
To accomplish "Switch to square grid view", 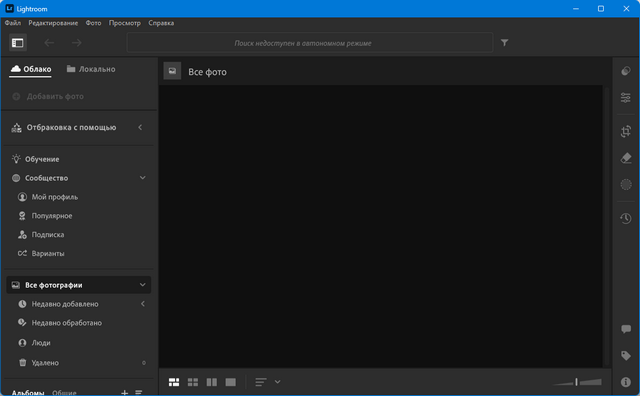I will (x=193, y=382).
